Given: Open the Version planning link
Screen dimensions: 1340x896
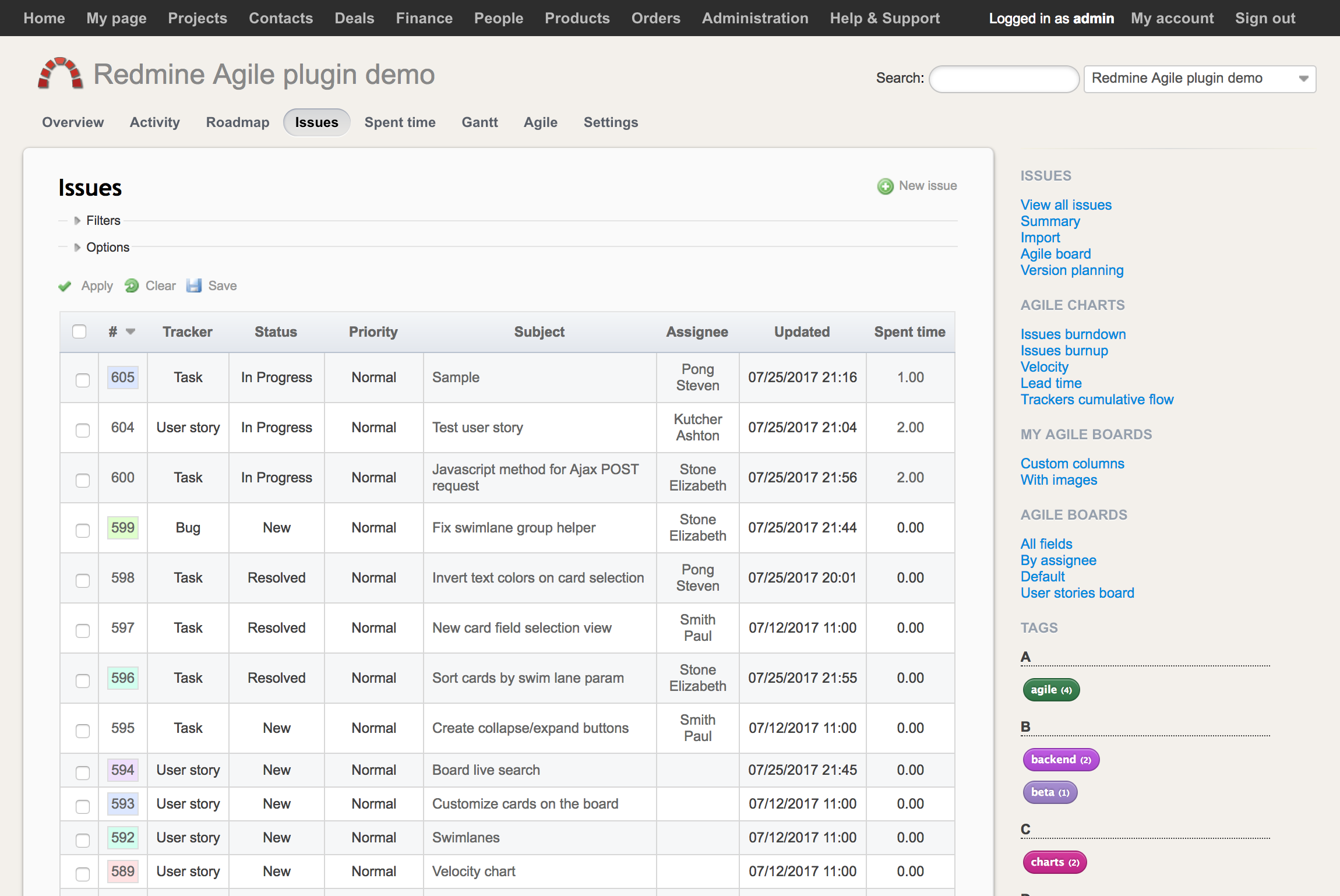Looking at the screenshot, I should pos(1071,270).
